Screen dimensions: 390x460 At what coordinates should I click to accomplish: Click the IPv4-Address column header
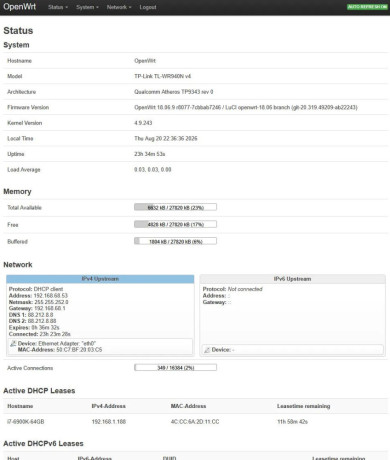(109, 406)
